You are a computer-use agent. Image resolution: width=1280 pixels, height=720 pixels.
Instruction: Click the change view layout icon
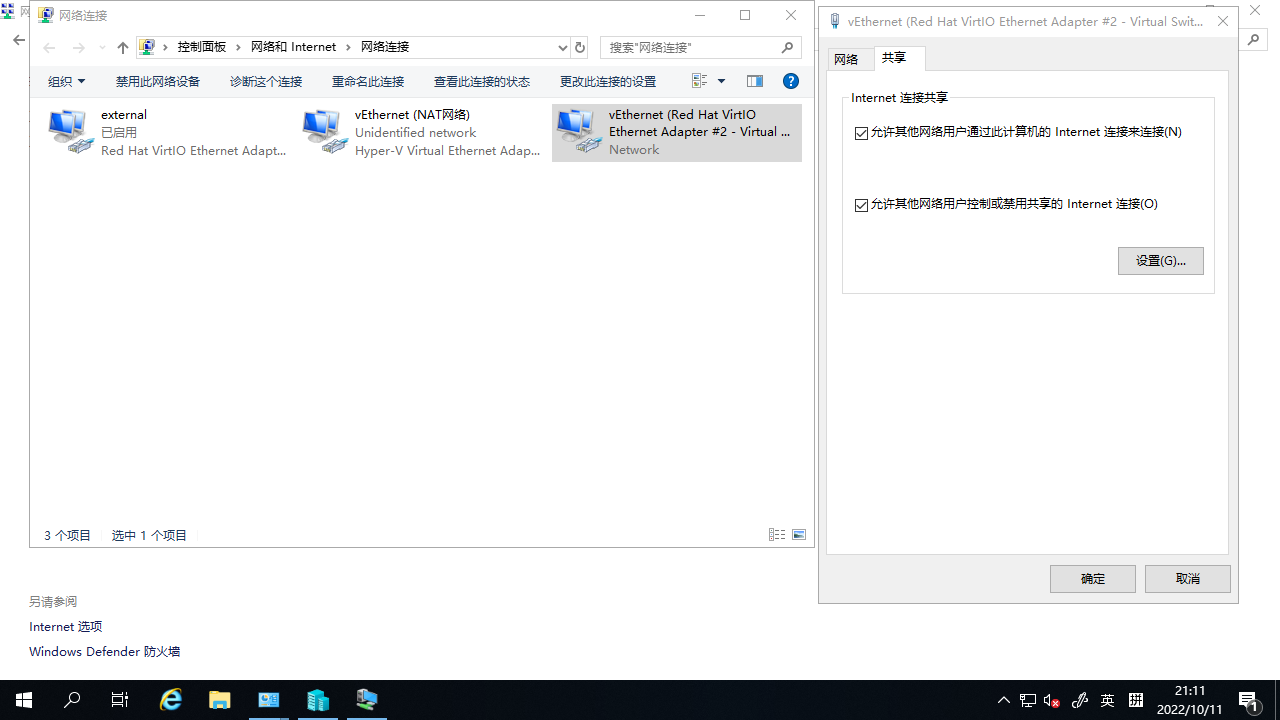[x=699, y=81]
